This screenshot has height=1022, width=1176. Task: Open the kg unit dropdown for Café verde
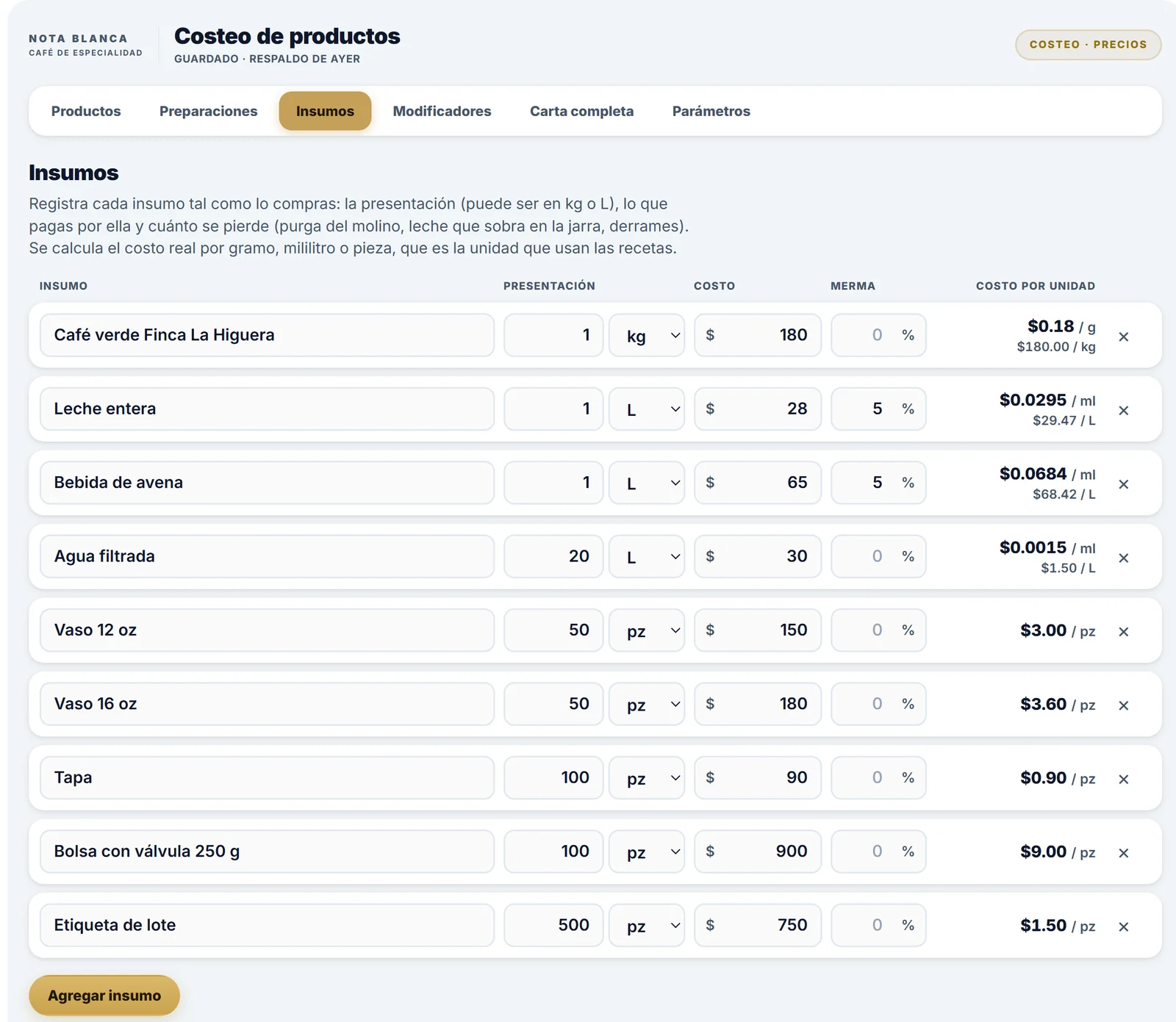(647, 336)
